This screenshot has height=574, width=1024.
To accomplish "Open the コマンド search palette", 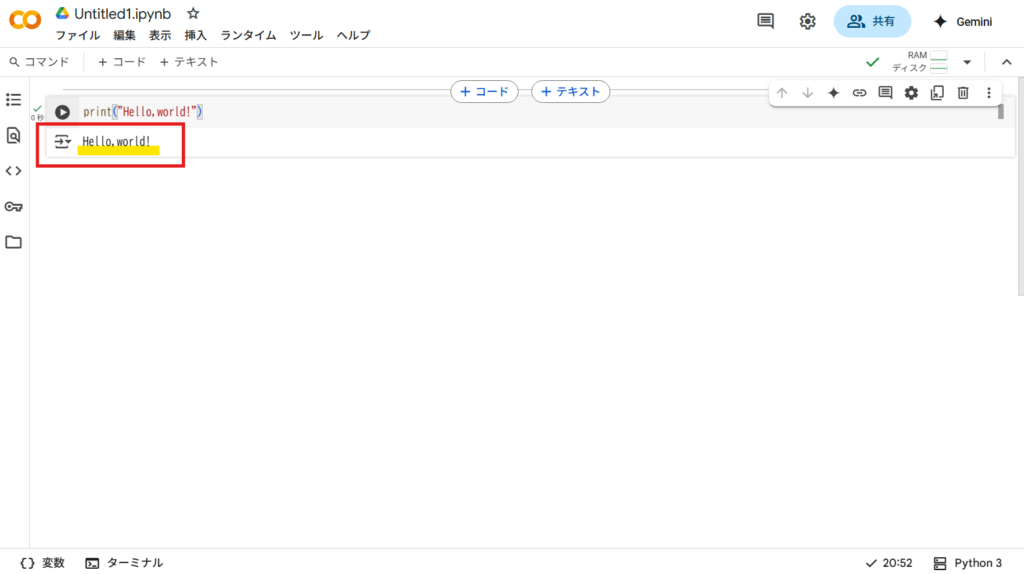I will click(x=39, y=62).
